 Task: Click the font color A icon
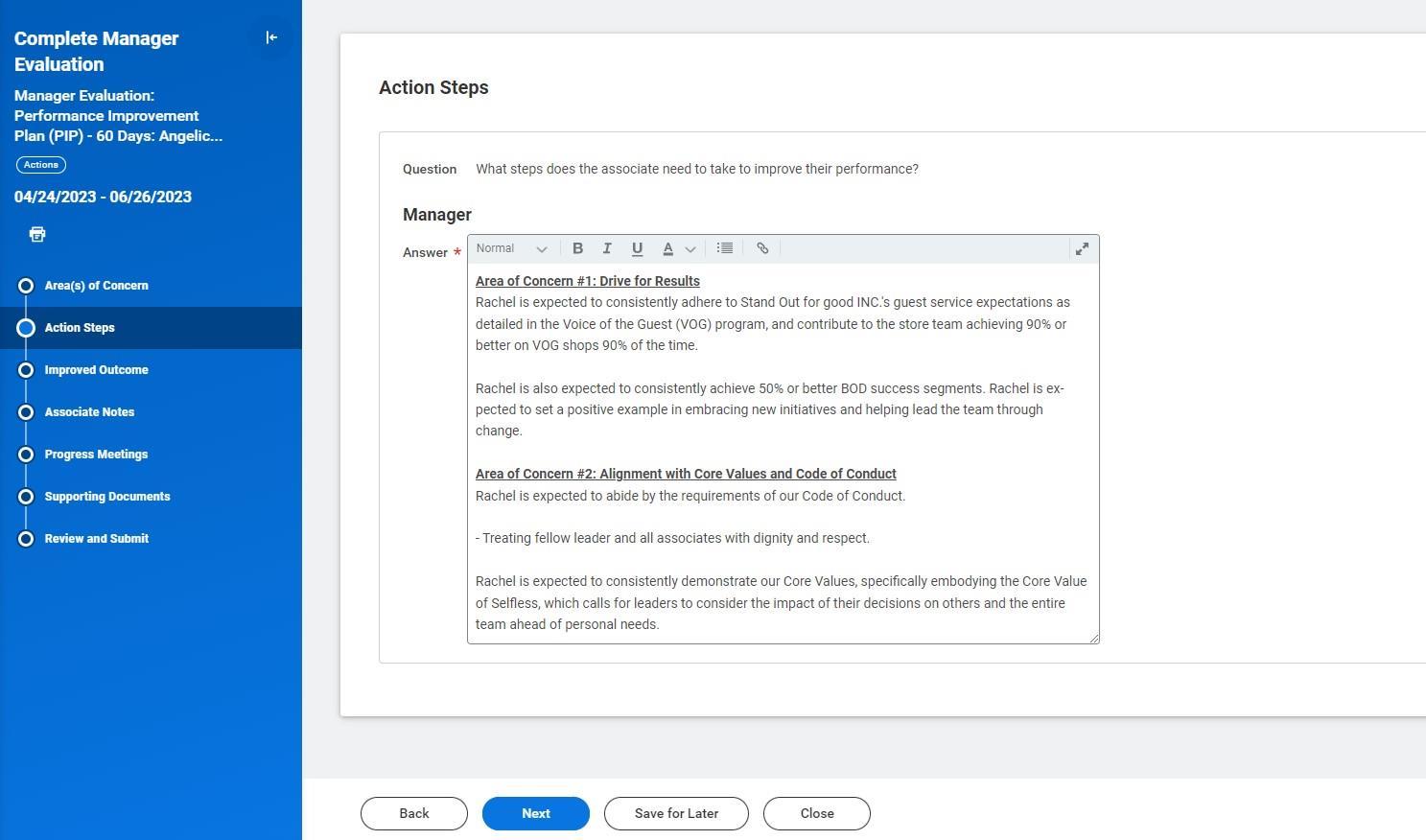[x=667, y=248]
